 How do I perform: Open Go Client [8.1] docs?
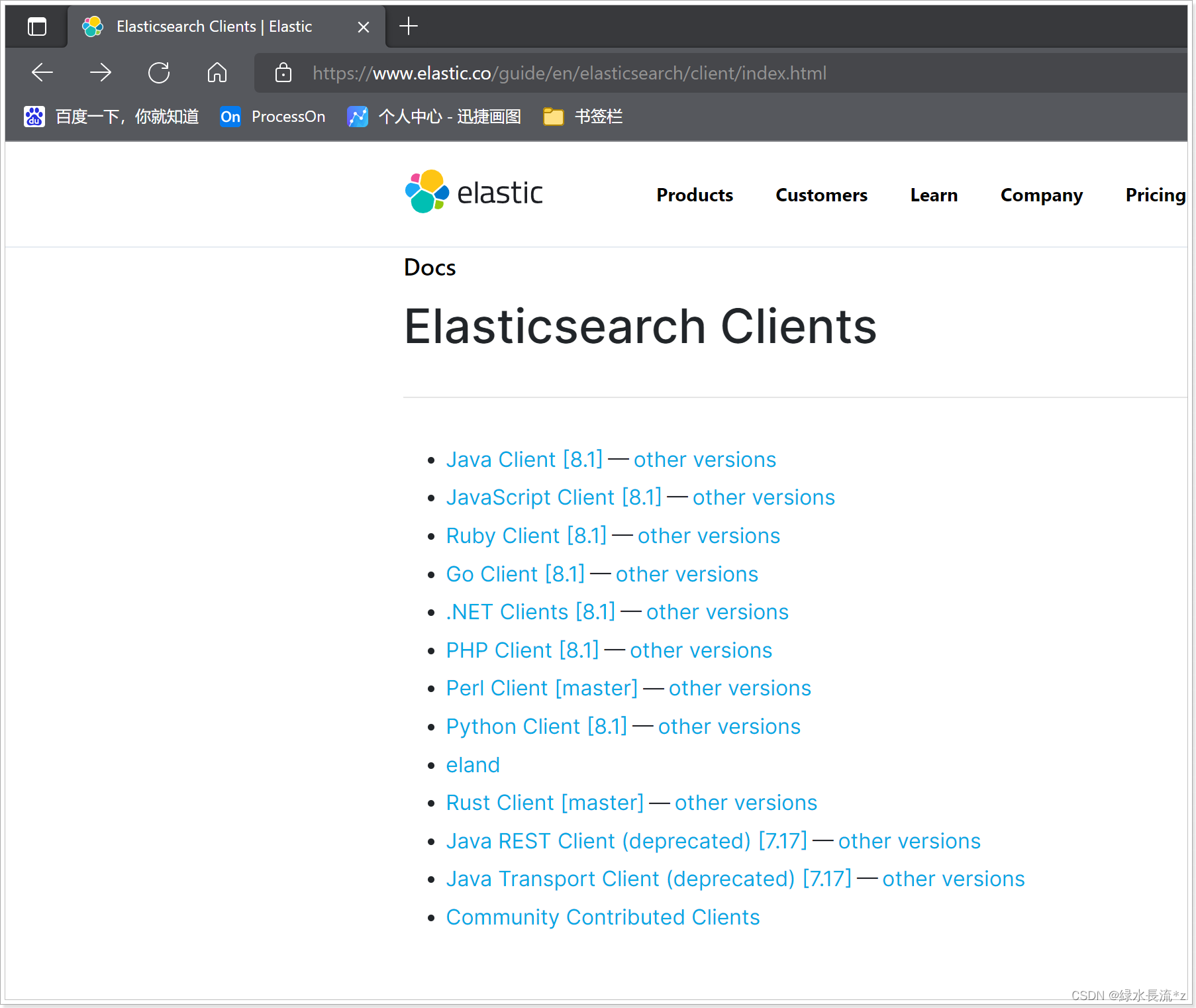point(515,574)
